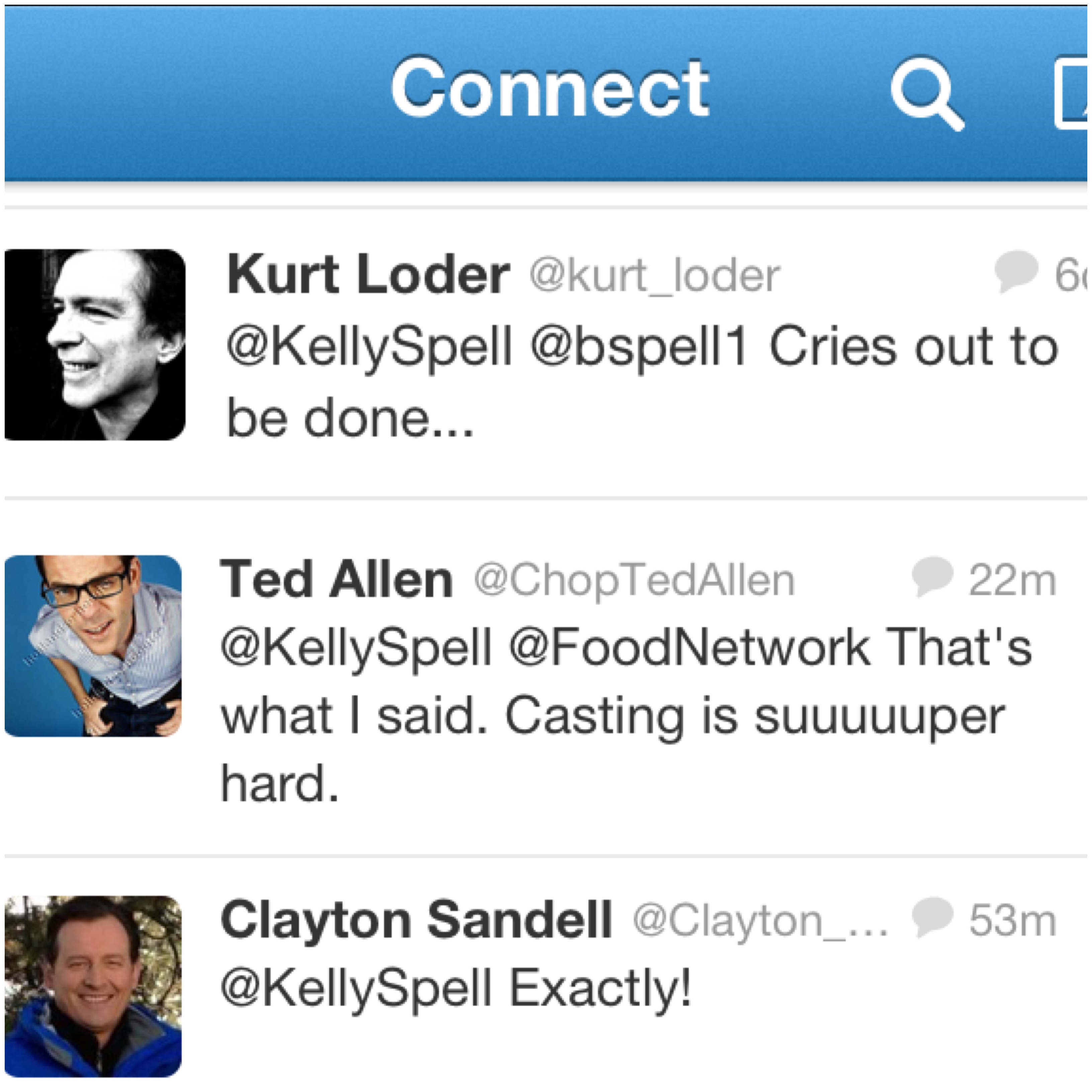
Task: Click the 53m timestamp on Clayton's tweet
Action: pyautogui.click(x=1012, y=921)
